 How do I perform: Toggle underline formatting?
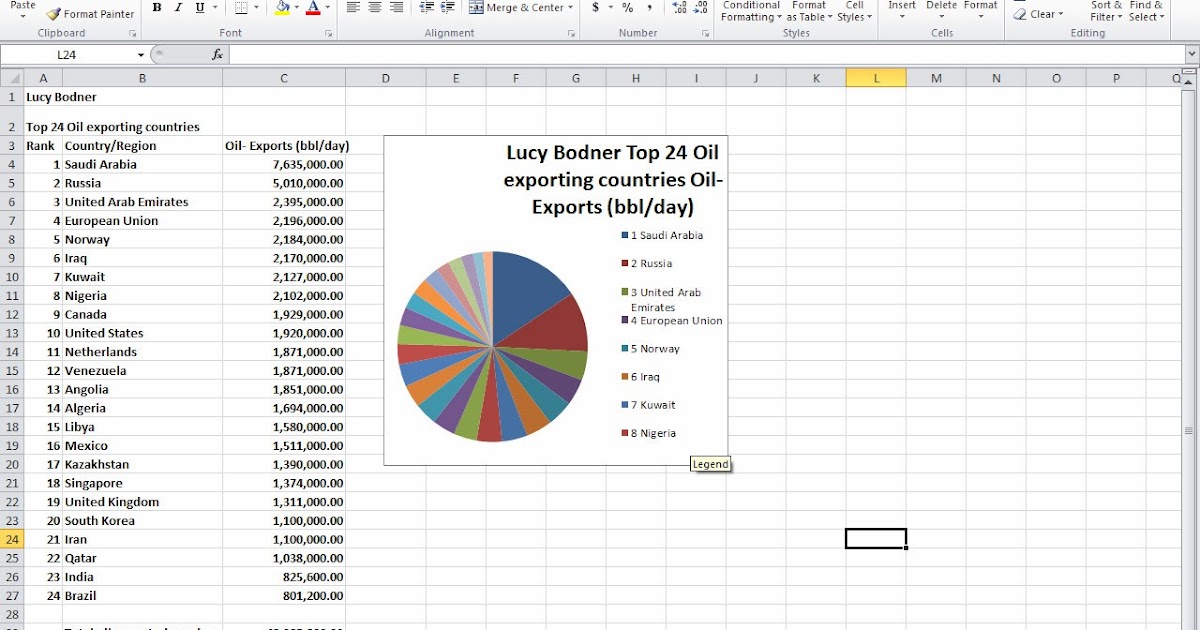click(198, 7)
